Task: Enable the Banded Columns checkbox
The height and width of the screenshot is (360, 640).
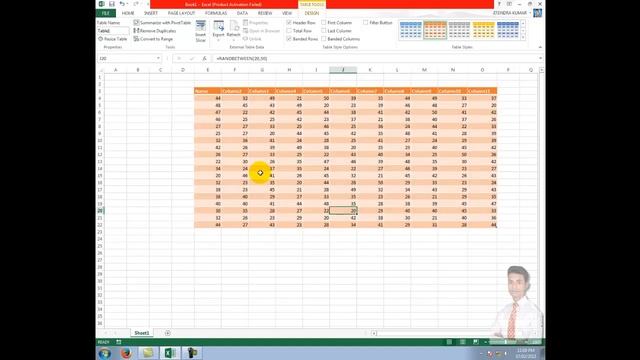Action: tap(324, 39)
